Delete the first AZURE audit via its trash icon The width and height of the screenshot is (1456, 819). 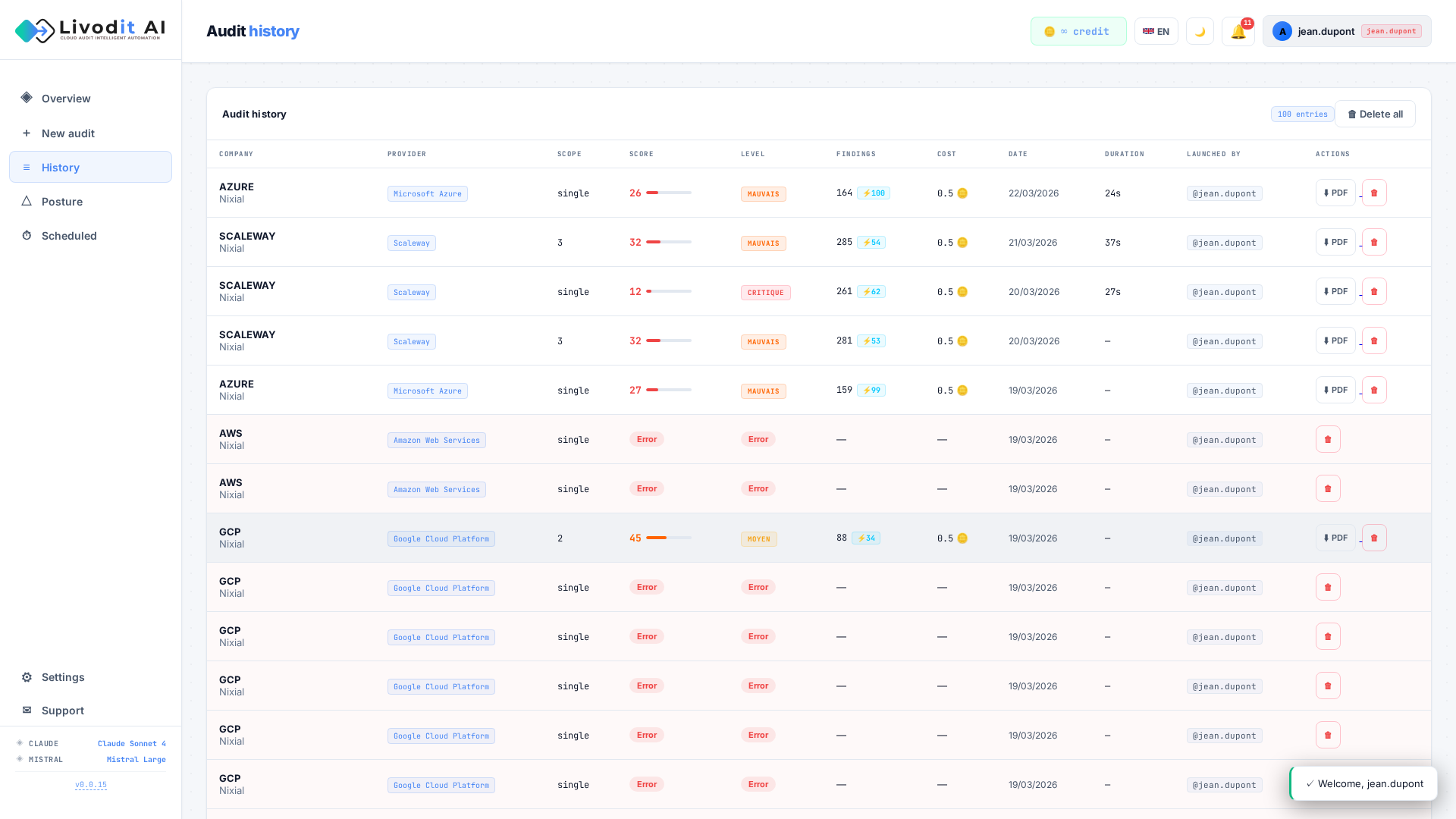tap(1374, 193)
